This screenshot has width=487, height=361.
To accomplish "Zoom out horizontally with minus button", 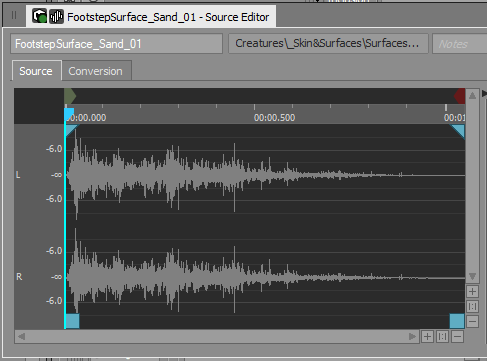I will click(457, 337).
